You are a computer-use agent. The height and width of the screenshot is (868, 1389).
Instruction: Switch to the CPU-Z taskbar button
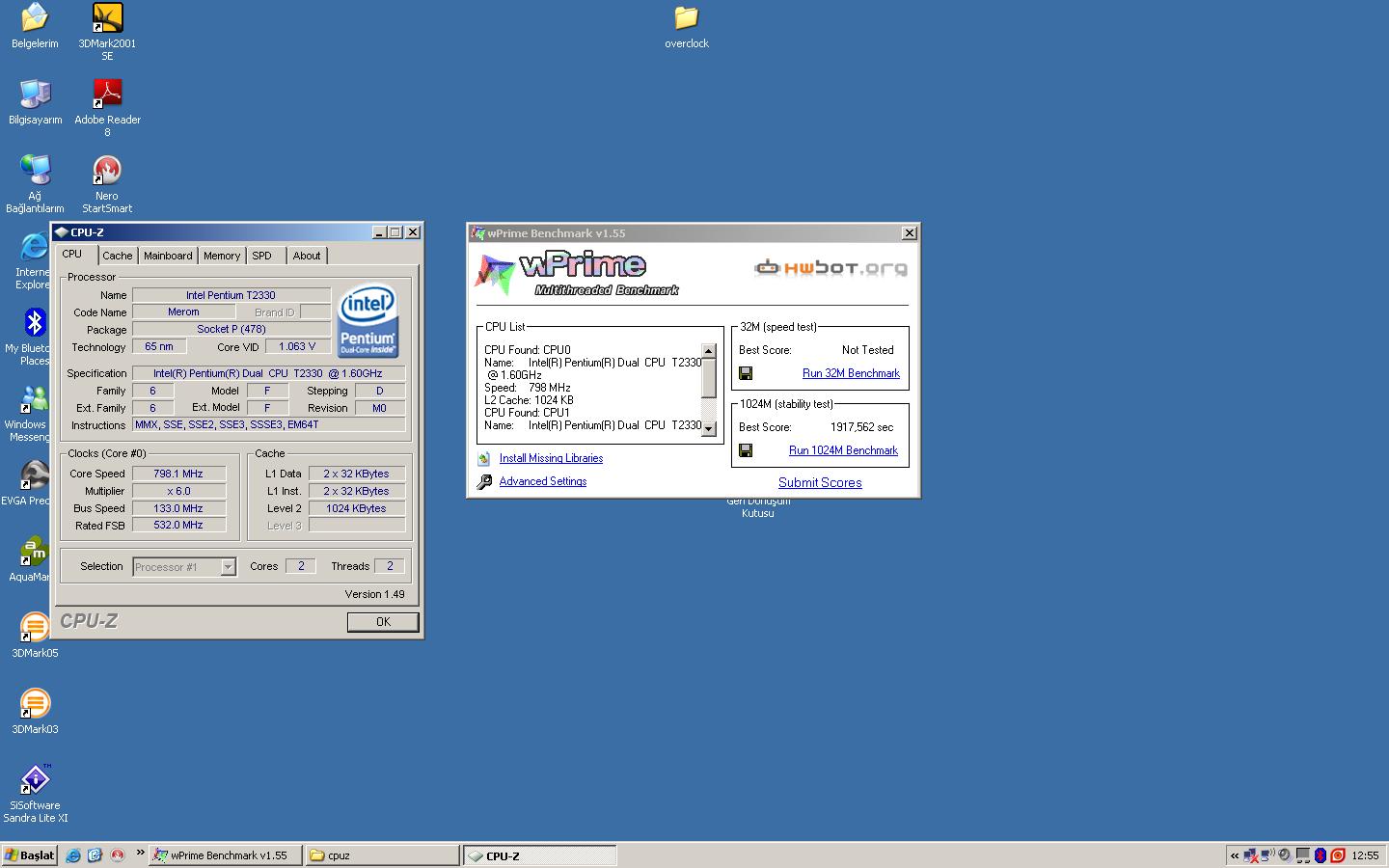(x=539, y=855)
